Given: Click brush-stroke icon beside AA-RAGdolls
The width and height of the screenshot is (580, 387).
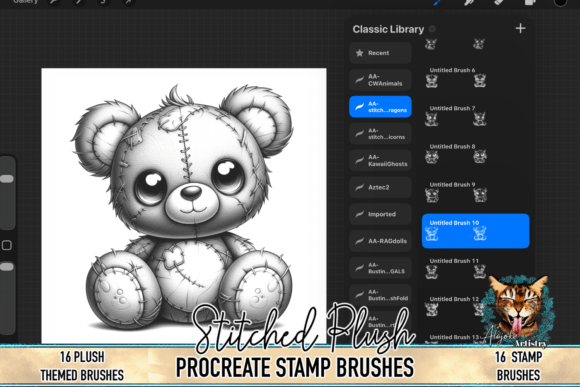Looking at the screenshot, I should coord(359,241).
